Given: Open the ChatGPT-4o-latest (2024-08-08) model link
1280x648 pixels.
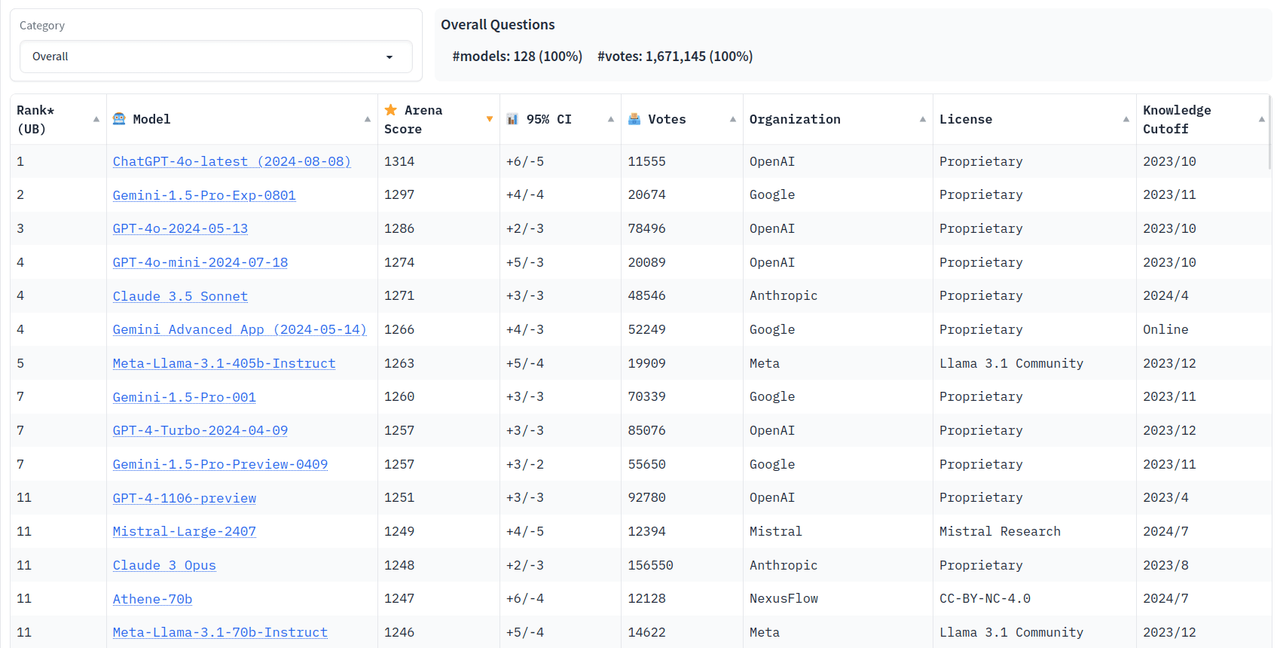Looking at the screenshot, I should (231, 161).
